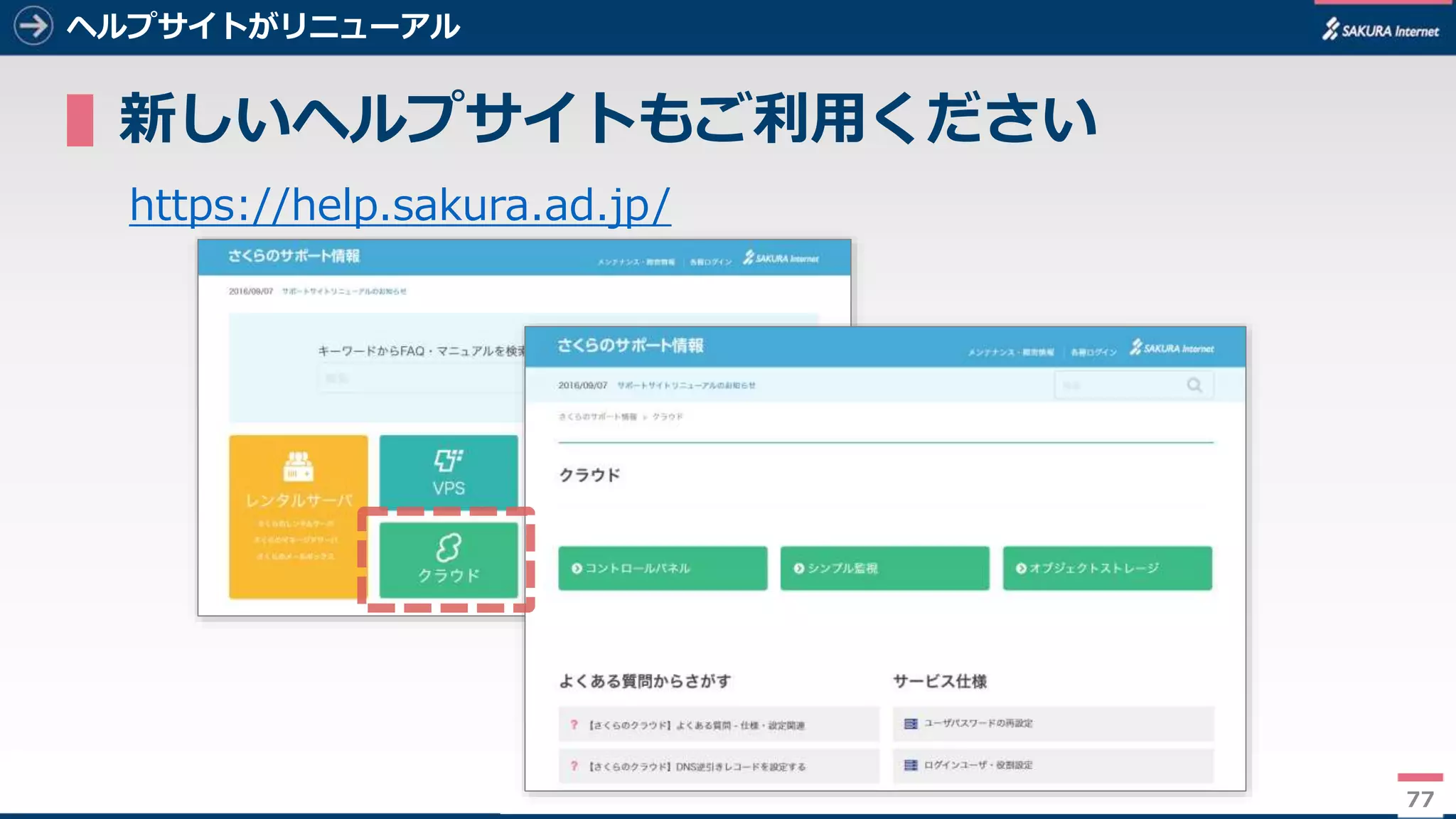1456x819 pixels.
Task: Click よくある質問からさがす heading
Action: pyautogui.click(x=645, y=681)
